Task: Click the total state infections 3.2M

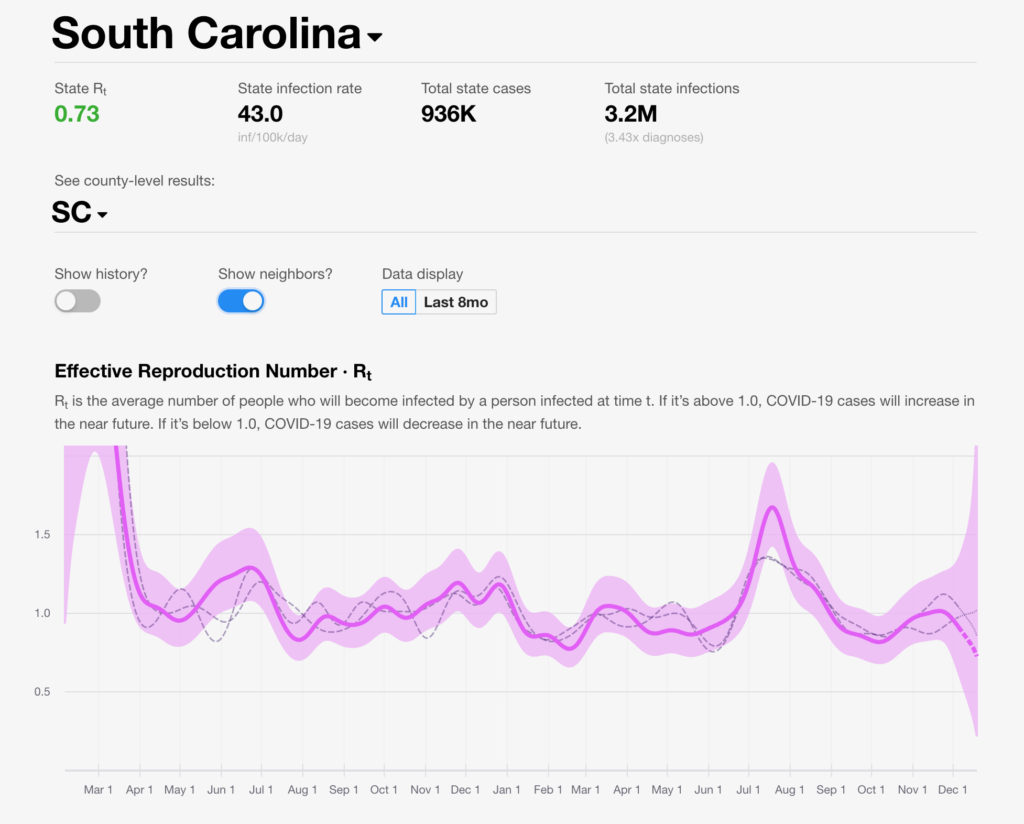Action: tap(631, 114)
